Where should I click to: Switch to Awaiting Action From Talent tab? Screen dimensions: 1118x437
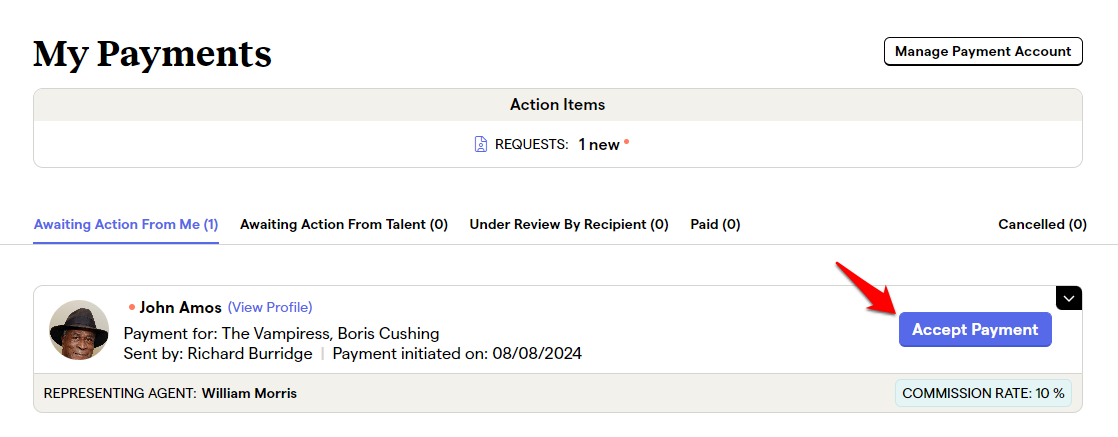point(344,225)
